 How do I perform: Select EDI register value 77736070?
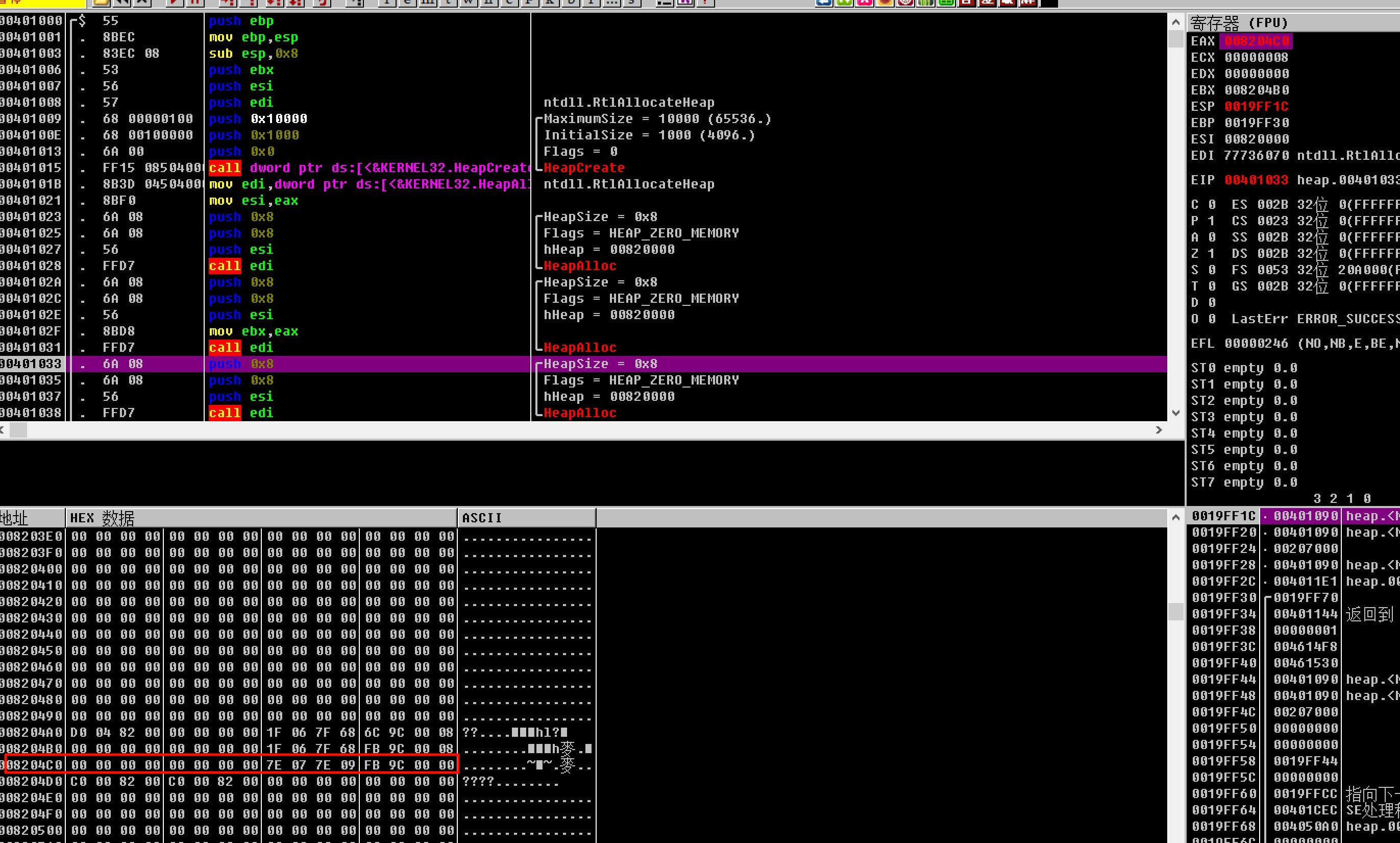(x=1257, y=155)
